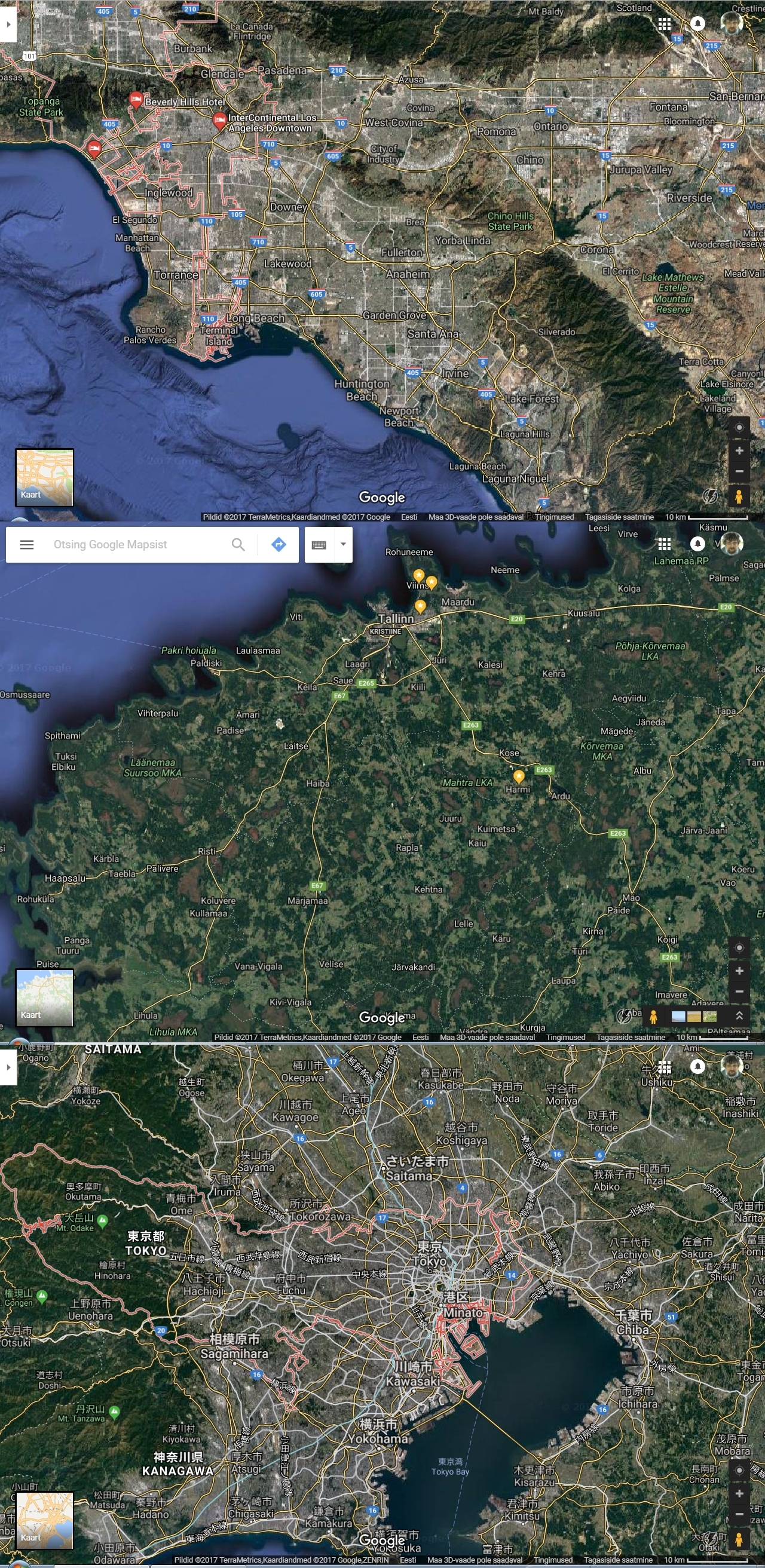Viewport: 765px width, 1568px height.
Task: Open the dropdown arrow beside the keyboard icon
Action: (x=344, y=545)
